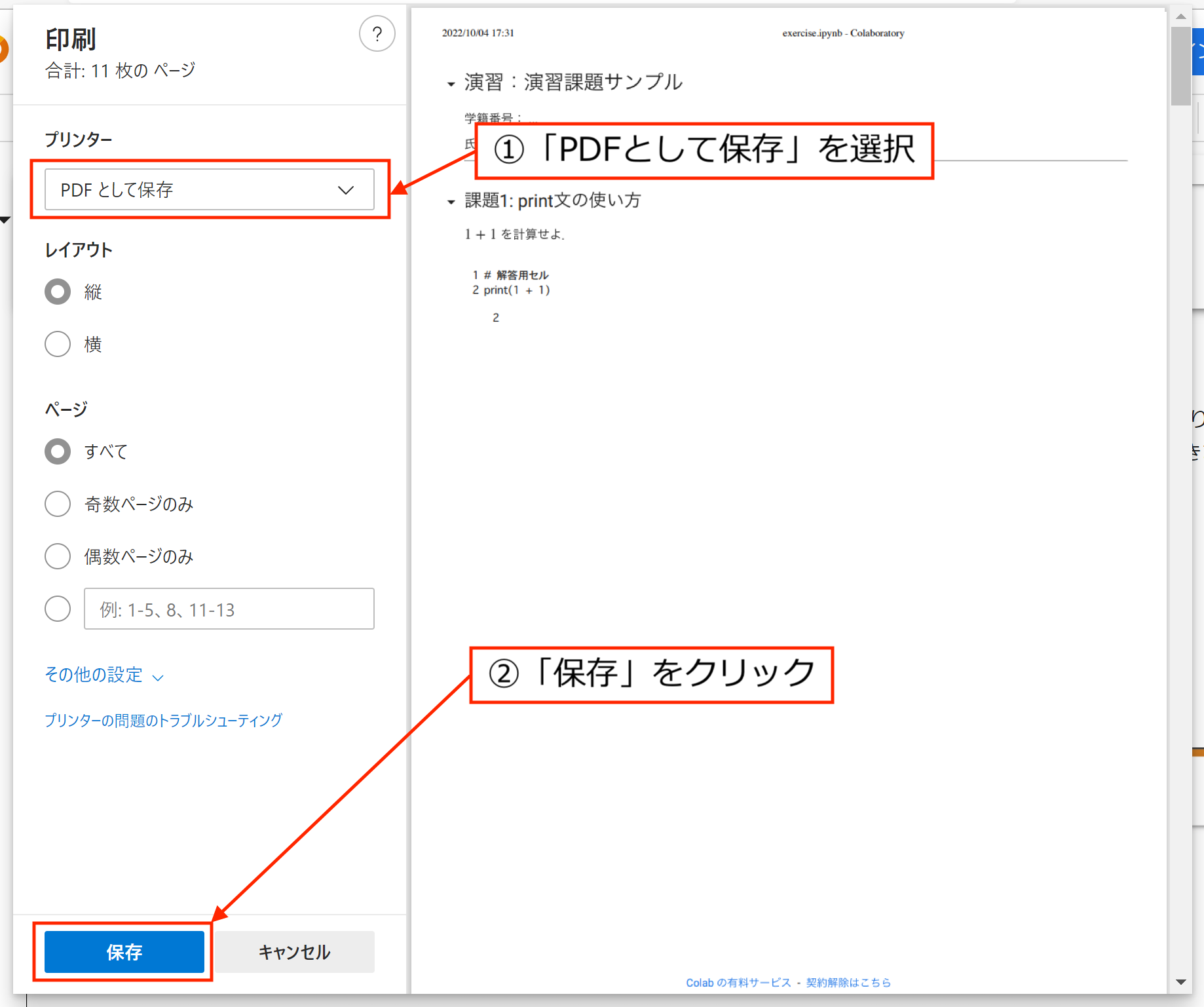
Task: Select すべて pages radio button
Action: [x=58, y=451]
